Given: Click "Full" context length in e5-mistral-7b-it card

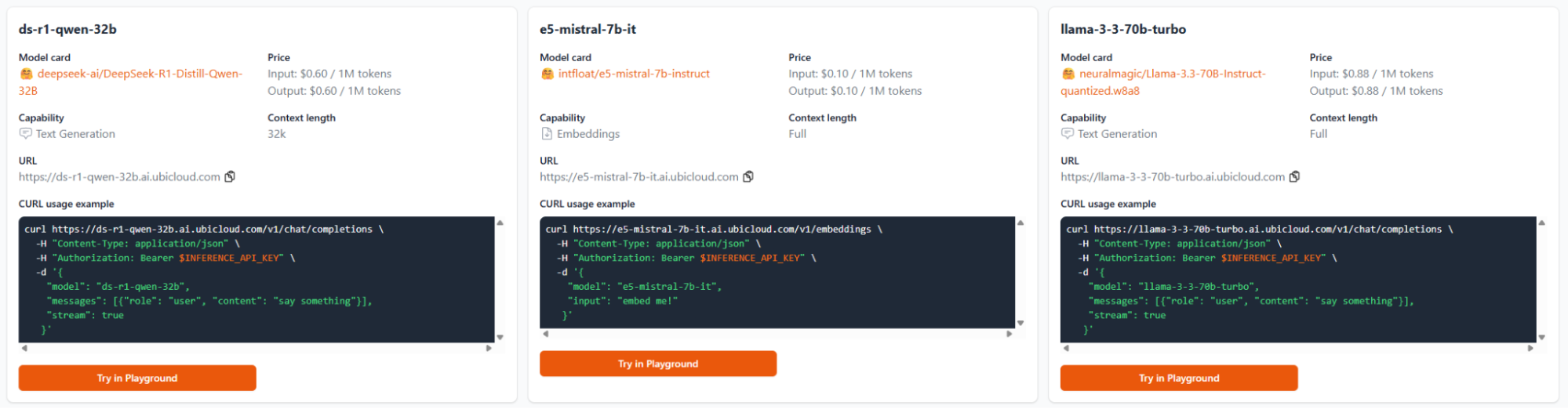Looking at the screenshot, I should 797,134.
